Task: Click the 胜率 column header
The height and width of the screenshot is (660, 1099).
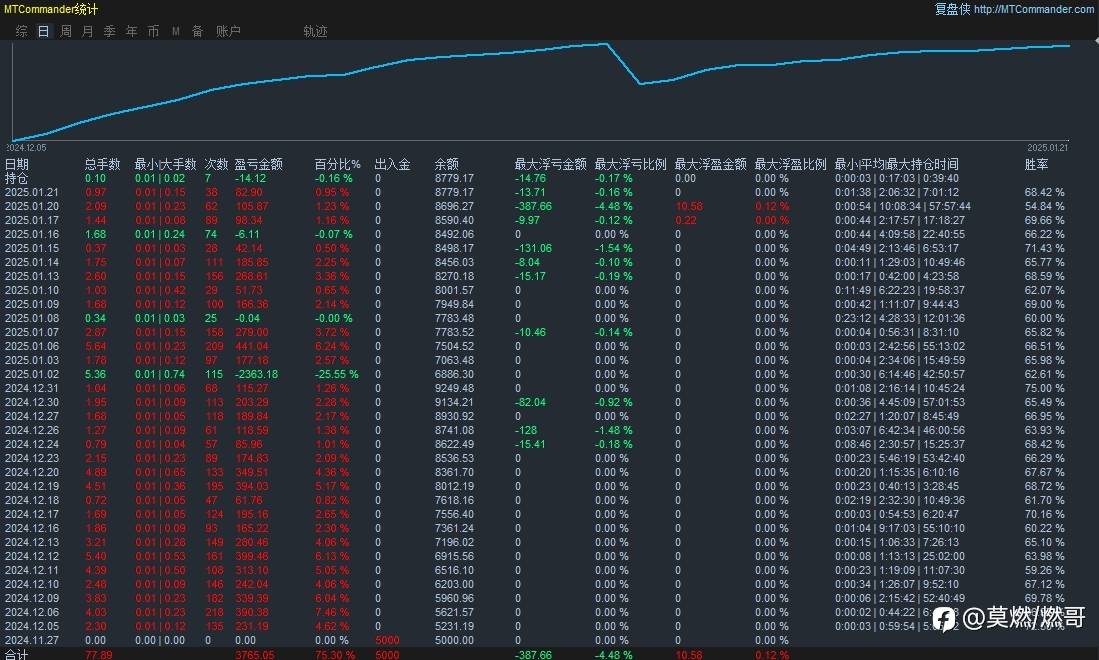Action: [1037, 164]
